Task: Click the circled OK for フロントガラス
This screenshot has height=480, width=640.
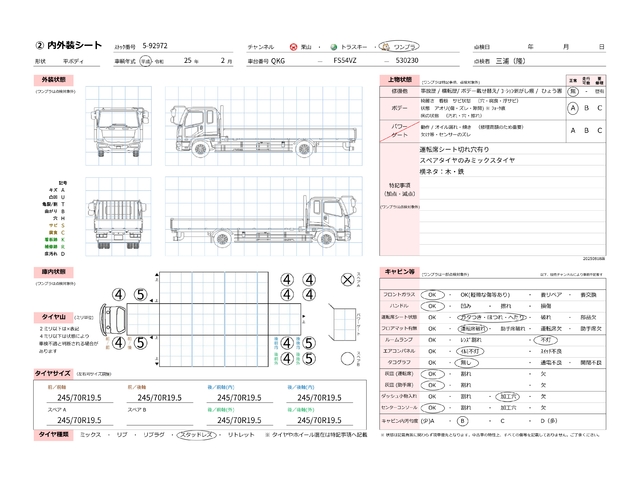Action: (x=432, y=295)
